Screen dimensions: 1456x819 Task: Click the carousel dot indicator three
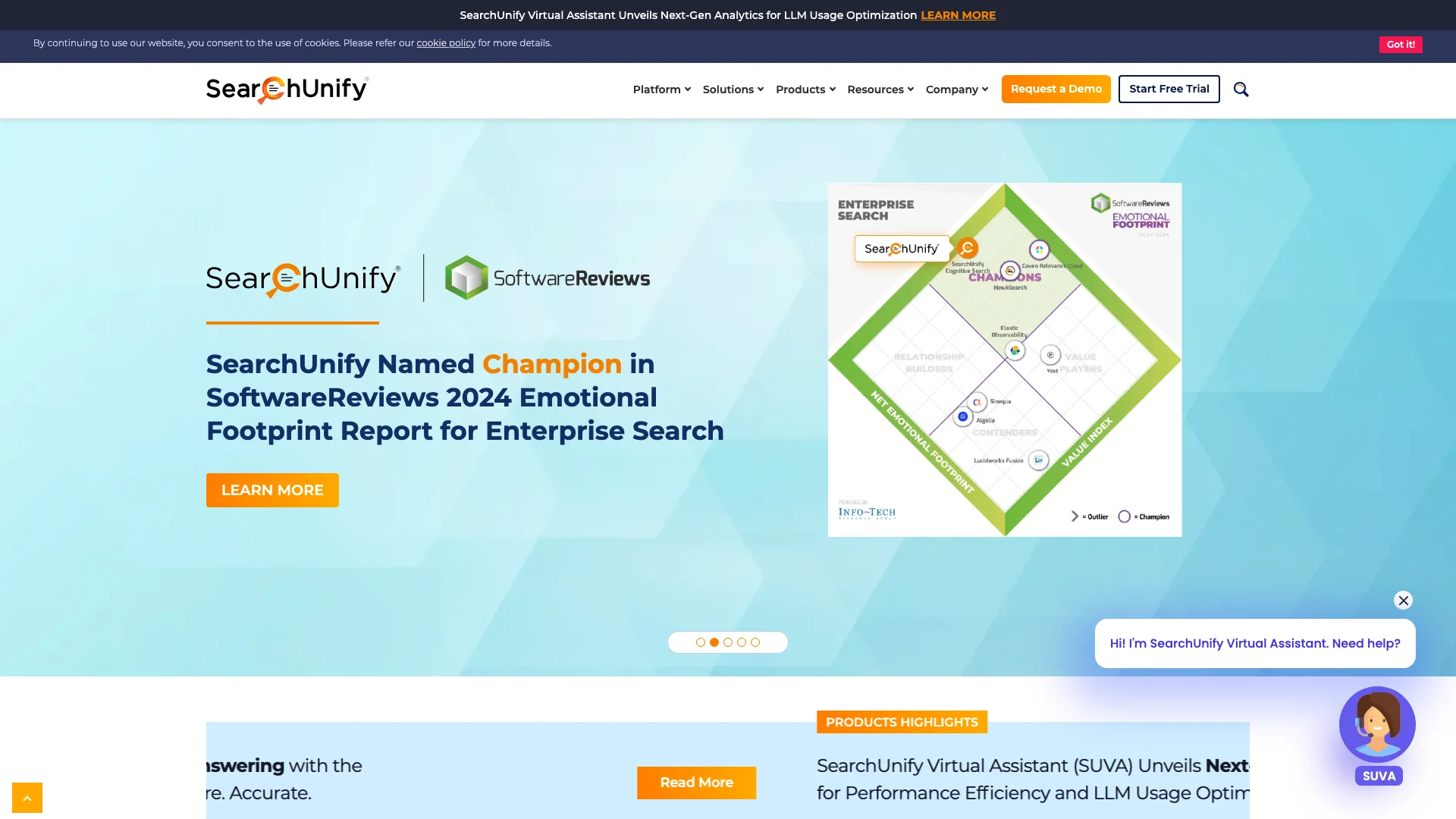pyautogui.click(x=728, y=642)
